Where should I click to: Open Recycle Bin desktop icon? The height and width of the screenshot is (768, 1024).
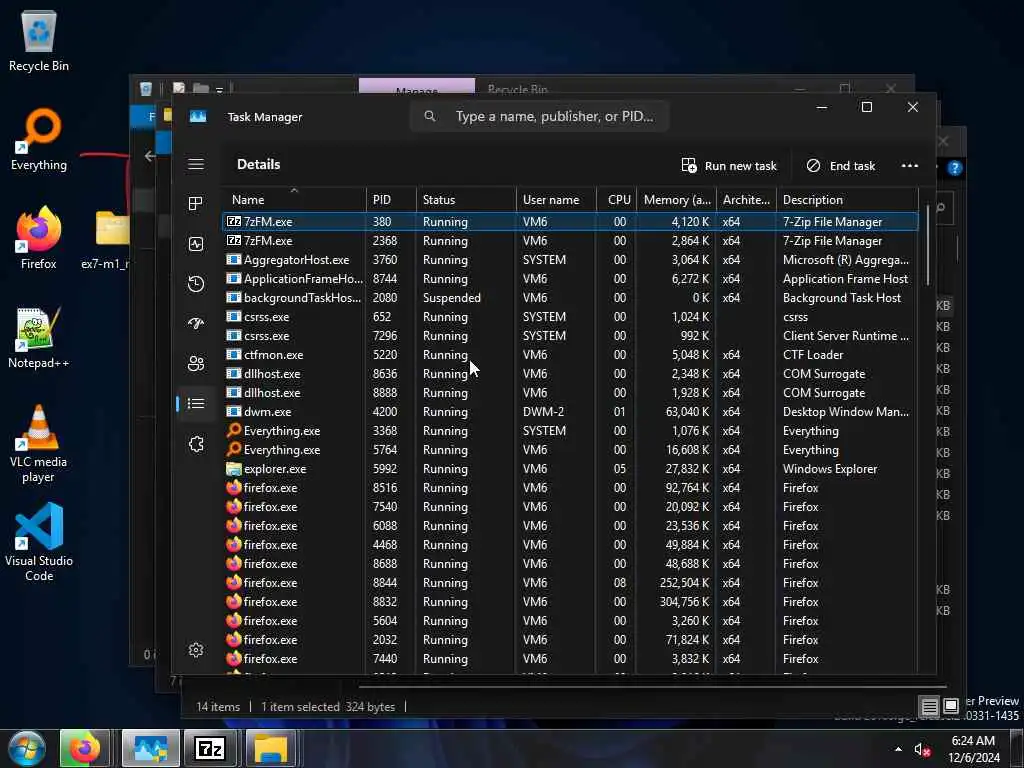tap(39, 41)
